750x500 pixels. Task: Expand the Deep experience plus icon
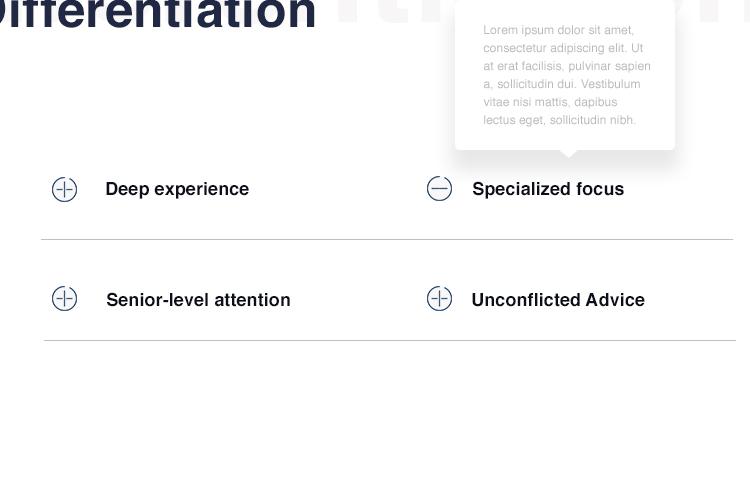tap(65, 189)
